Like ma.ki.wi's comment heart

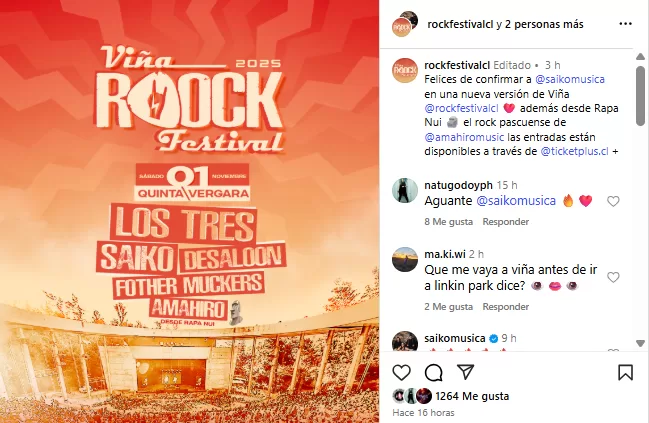[x=613, y=277]
